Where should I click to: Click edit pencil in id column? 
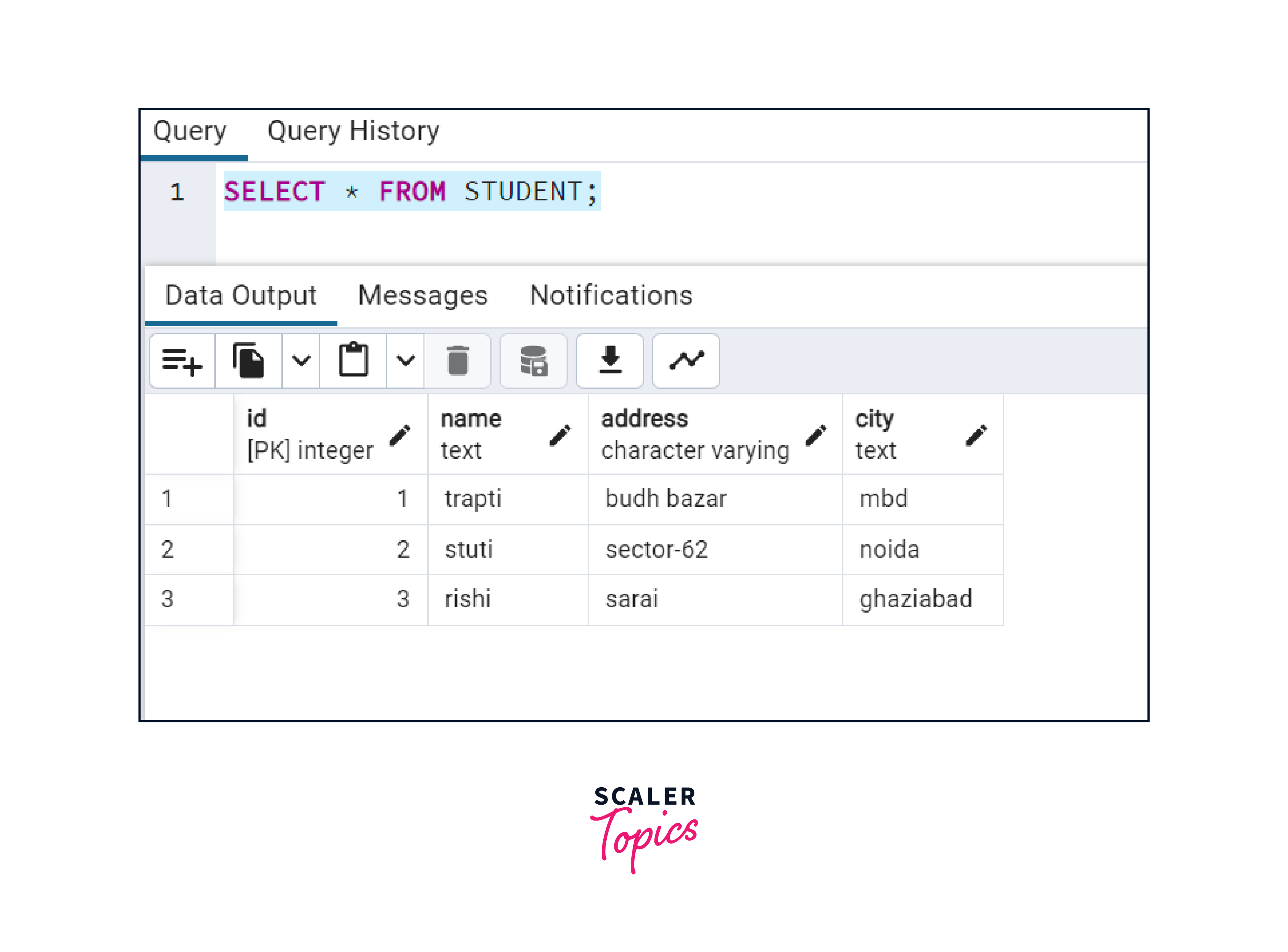tap(400, 436)
